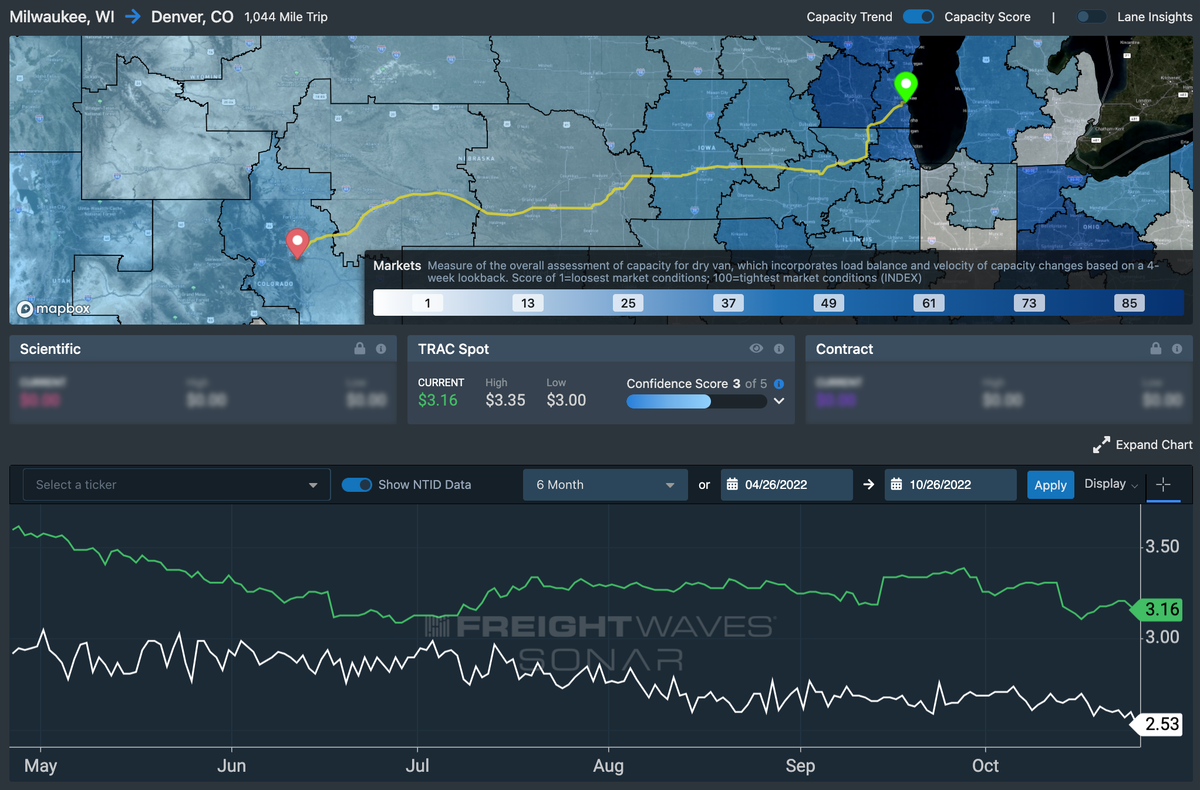Click the "May" label on chart axis
This screenshot has height=790, width=1200.
[41, 766]
